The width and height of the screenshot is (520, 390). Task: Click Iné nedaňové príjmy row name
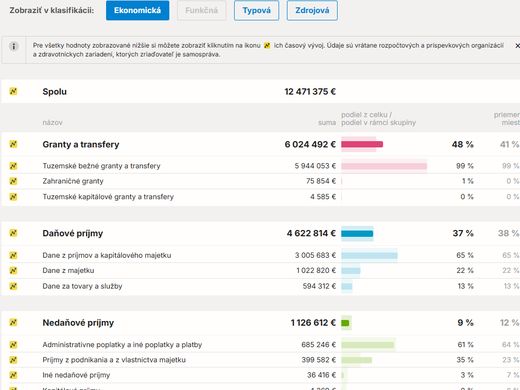point(76,375)
